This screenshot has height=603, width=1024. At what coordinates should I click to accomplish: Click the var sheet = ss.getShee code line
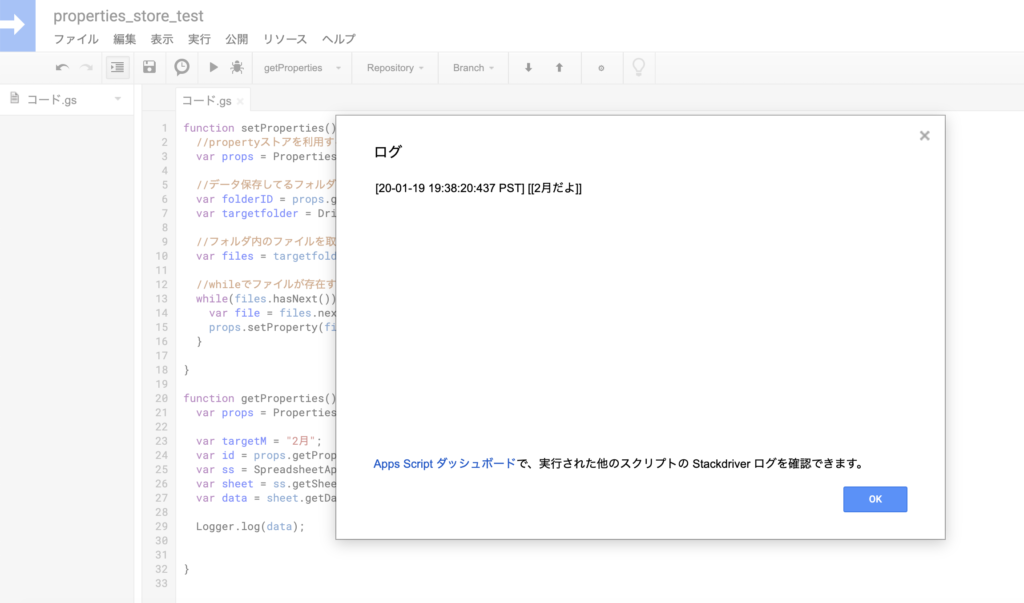266,484
